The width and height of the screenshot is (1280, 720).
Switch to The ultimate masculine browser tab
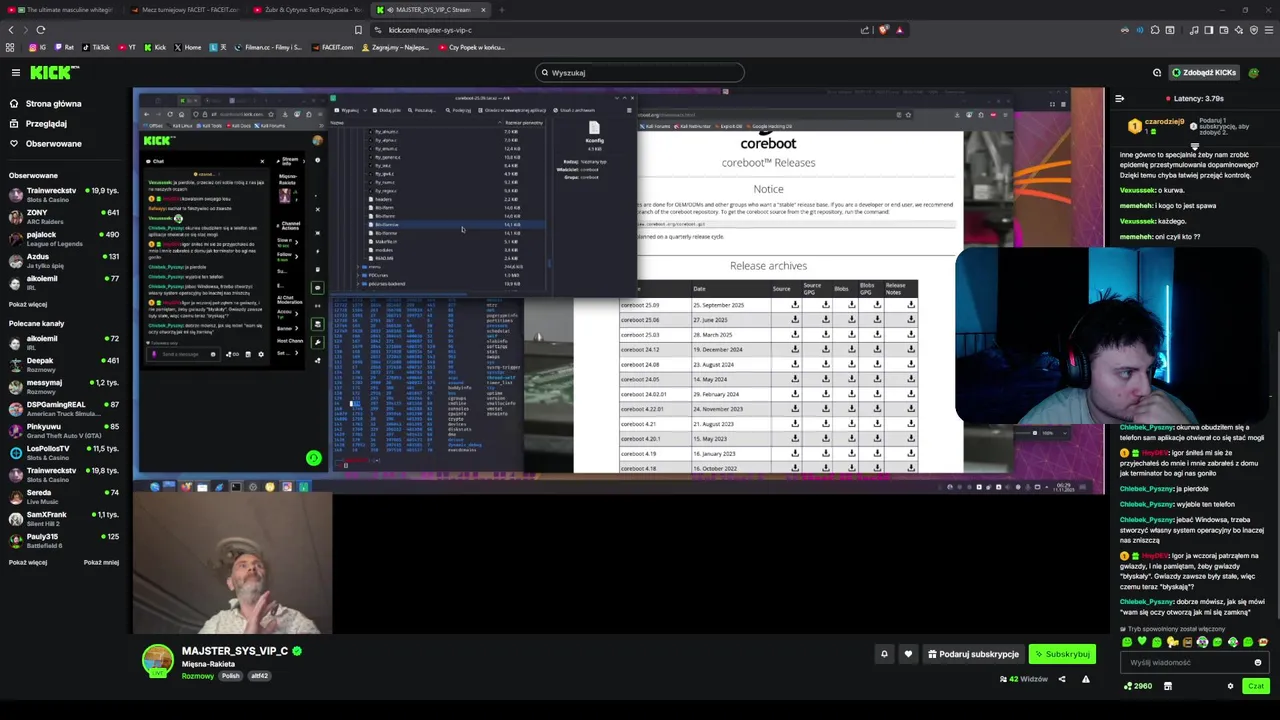click(62, 10)
